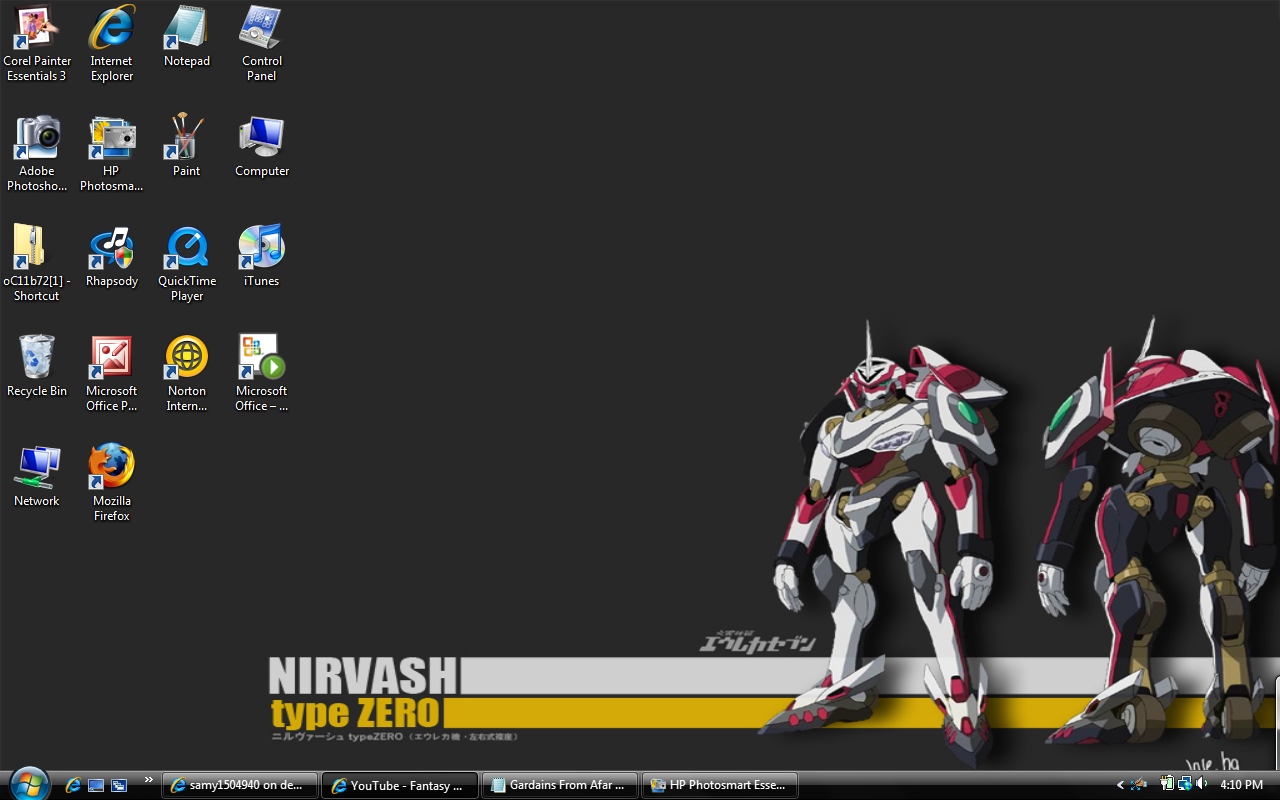The image size is (1280, 800).
Task: Select the Rhapsody desktop shortcut
Action: click(112, 257)
